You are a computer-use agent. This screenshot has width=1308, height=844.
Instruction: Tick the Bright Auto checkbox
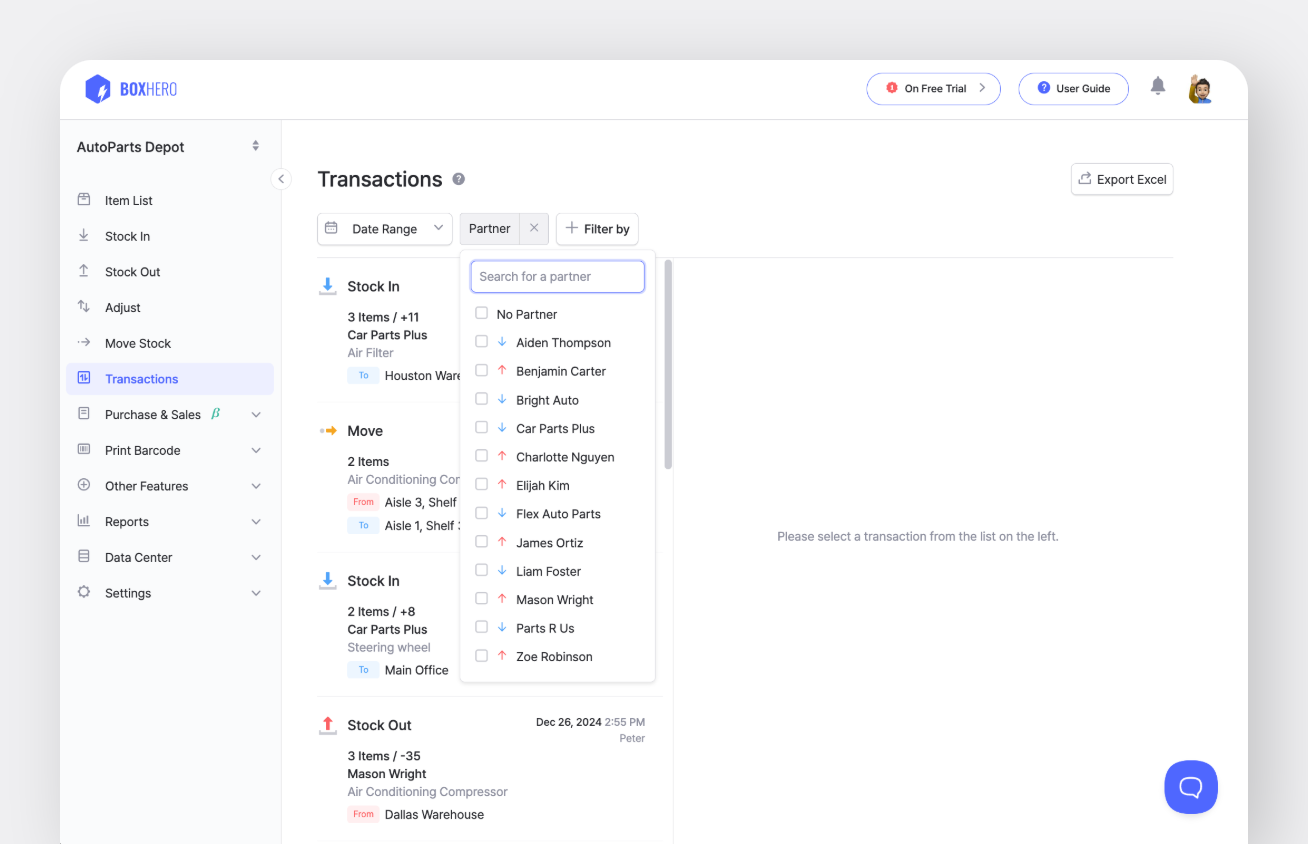482,399
